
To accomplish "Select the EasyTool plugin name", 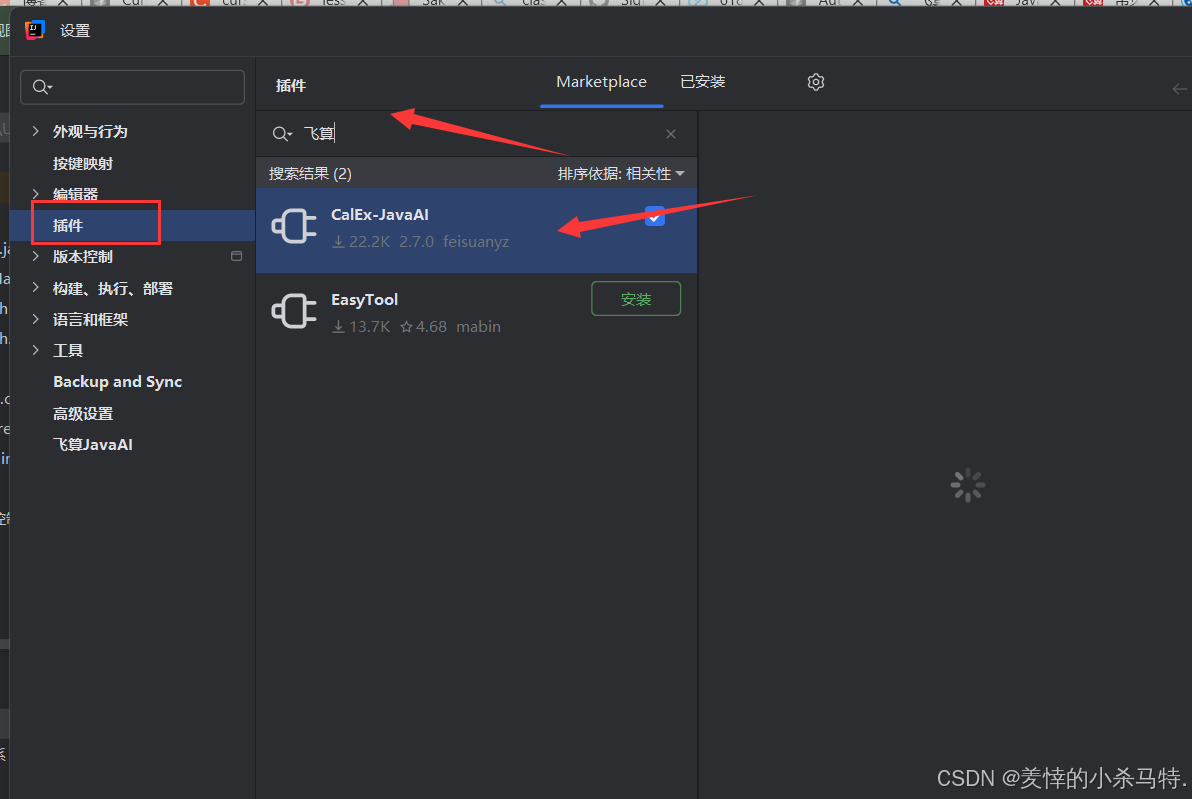I will (365, 300).
